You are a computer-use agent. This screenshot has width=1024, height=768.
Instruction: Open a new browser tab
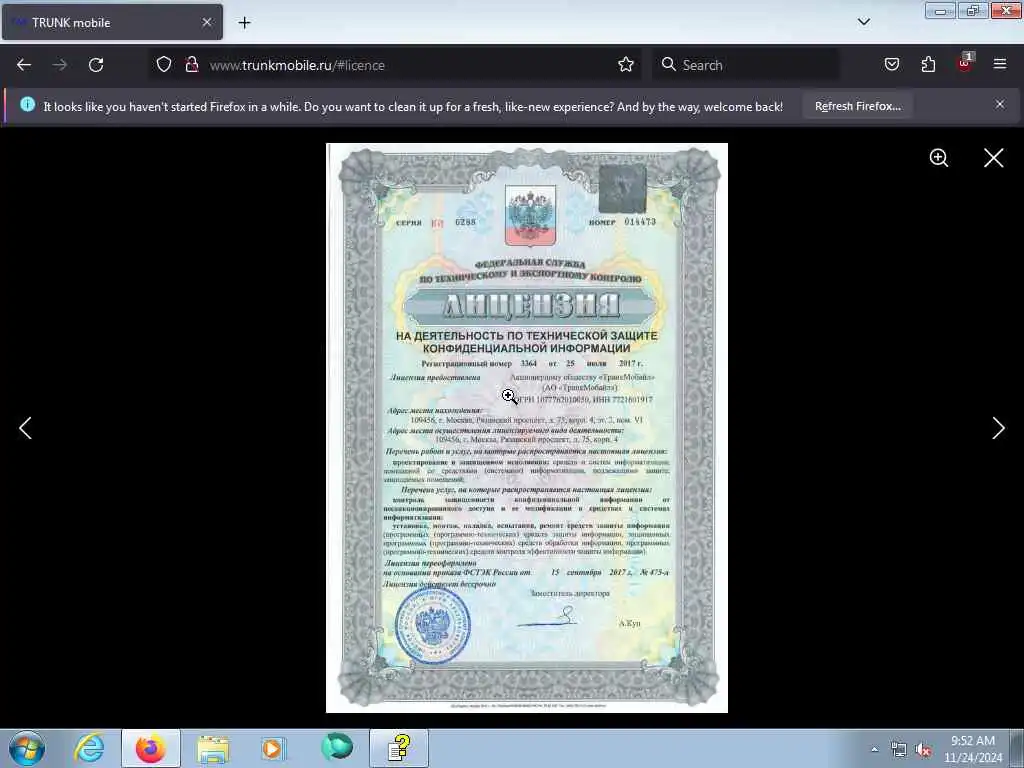coord(244,23)
